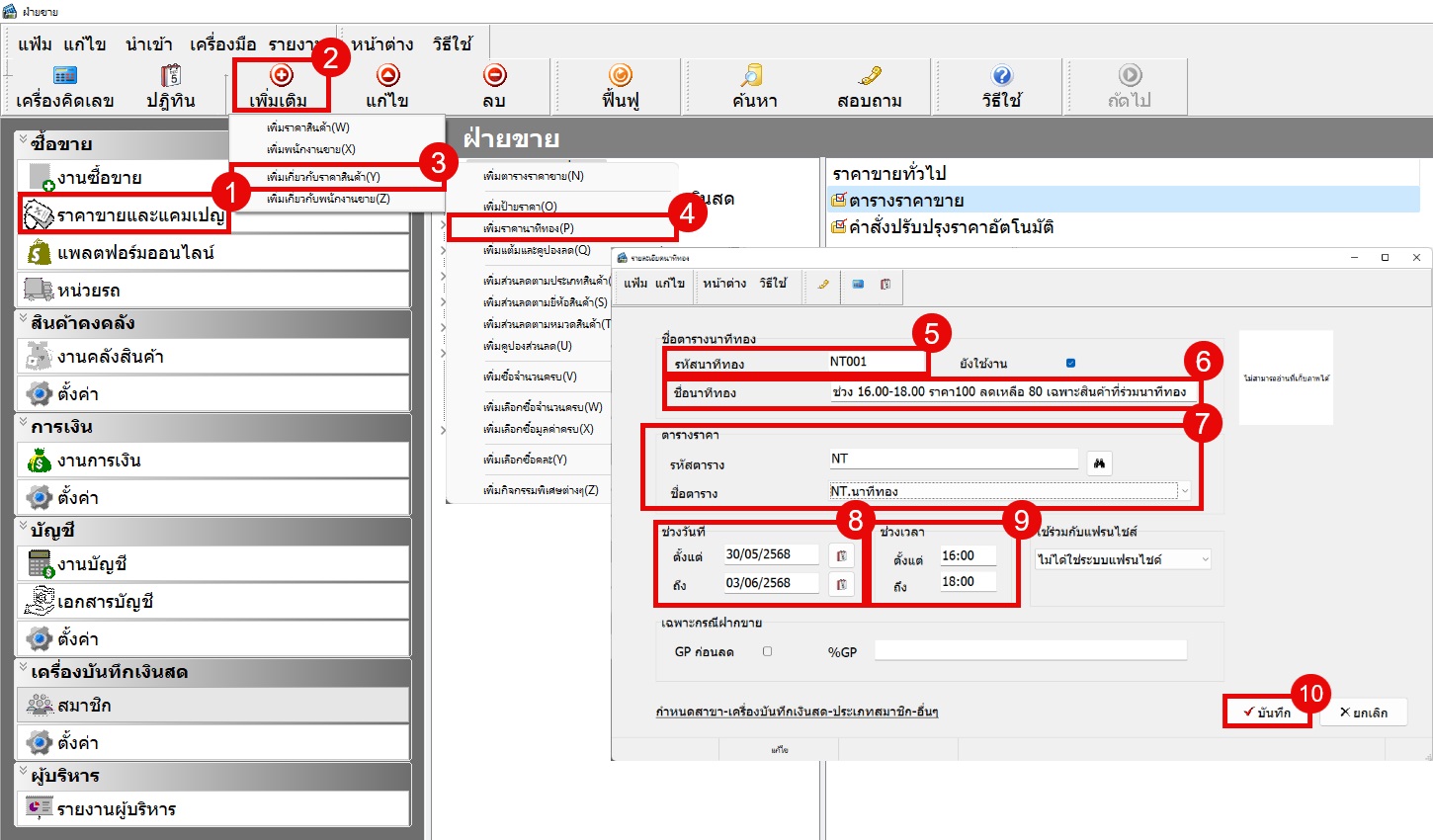Image resolution: width=1433 pixels, height=840 pixels.
Task: Open the กำหนดสาขา-เครื่องบันทึกเงินสด link
Action: 797,712
